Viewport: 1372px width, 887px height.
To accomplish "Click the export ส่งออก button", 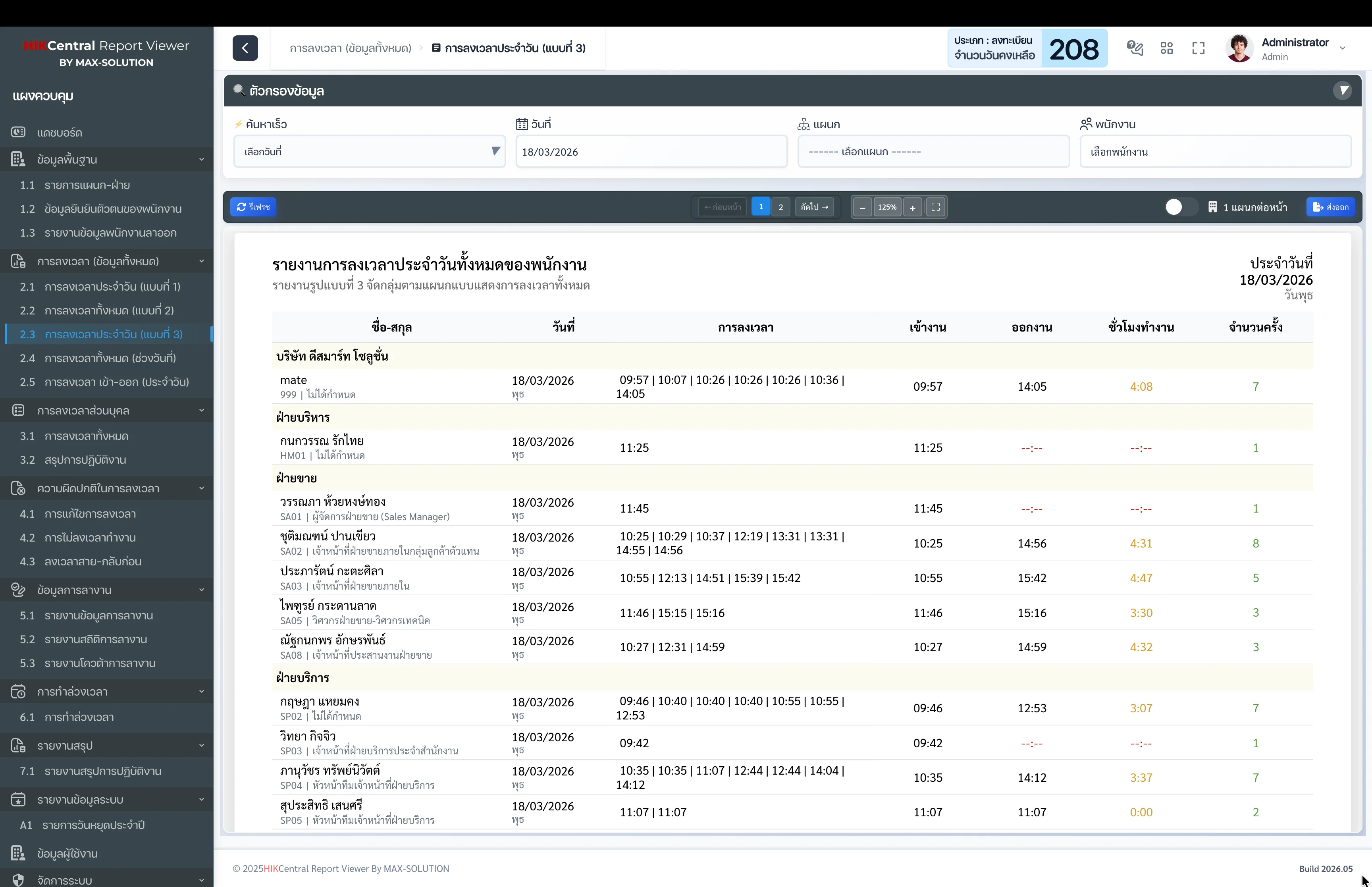I will click(x=1331, y=207).
